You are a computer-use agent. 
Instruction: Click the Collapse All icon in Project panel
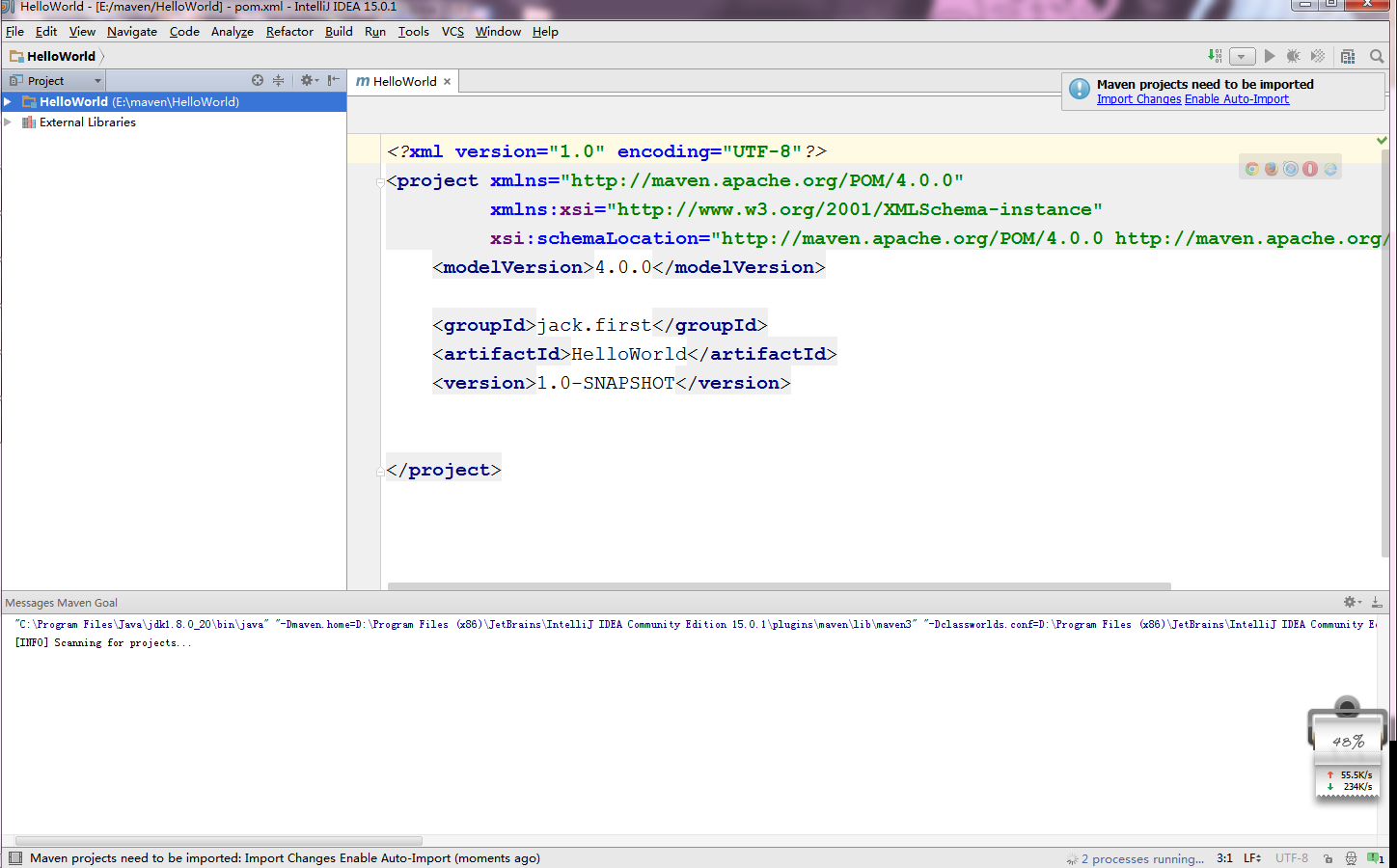click(x=279, y=81)
